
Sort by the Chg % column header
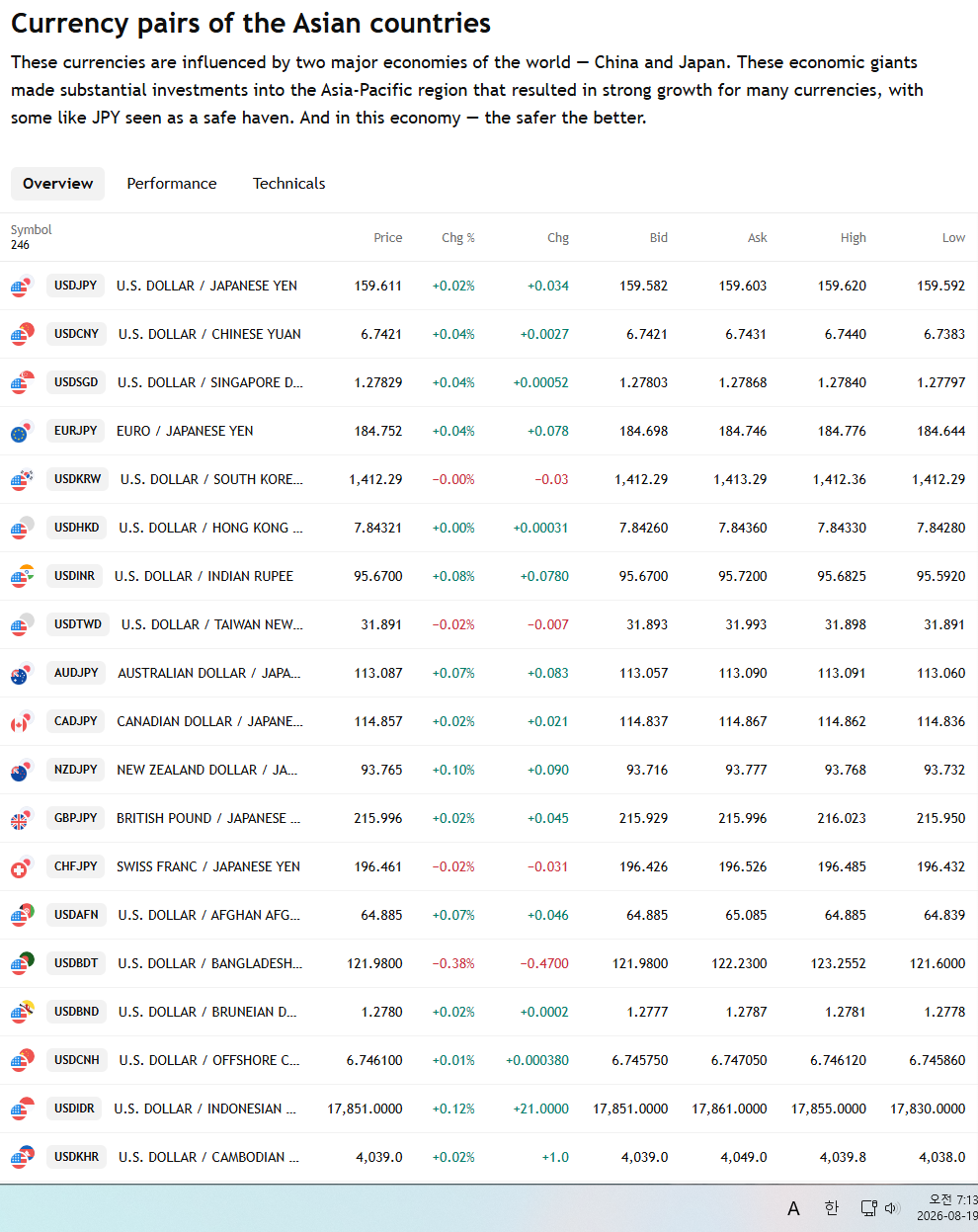click(x=458, y=238)
